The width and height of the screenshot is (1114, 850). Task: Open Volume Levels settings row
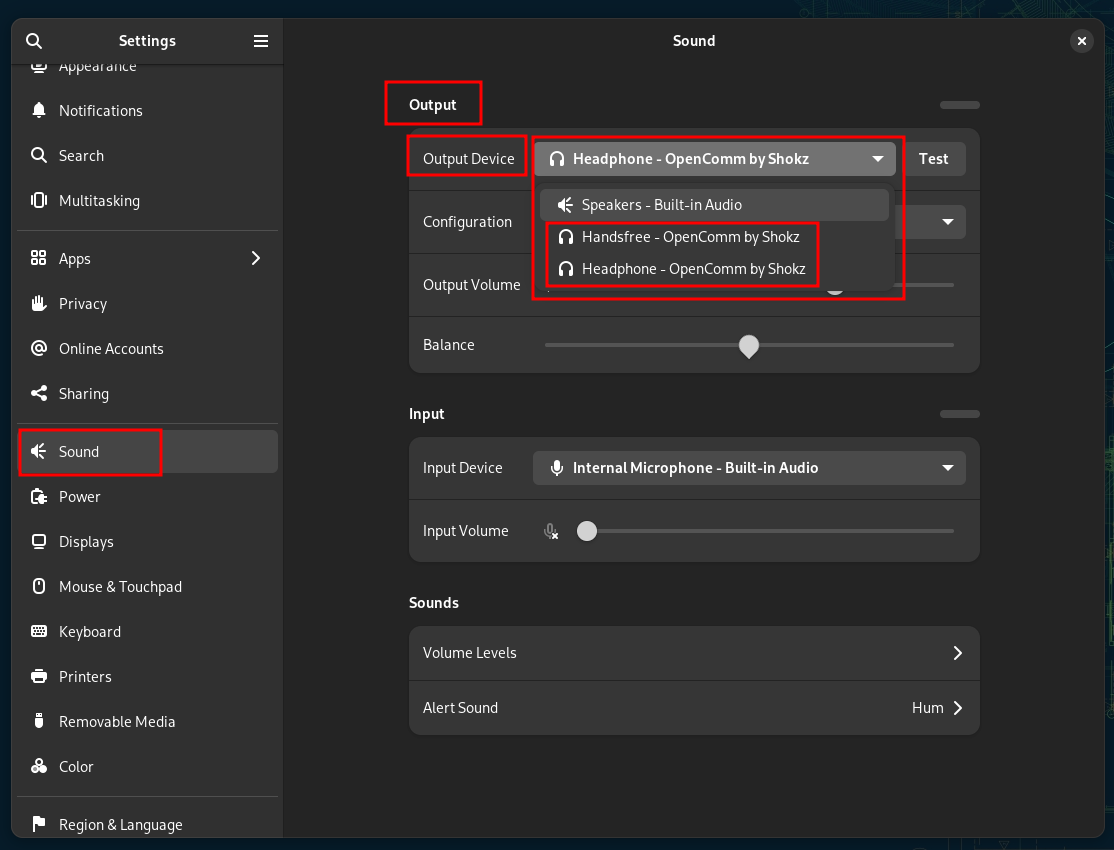[x=694, y=653]
